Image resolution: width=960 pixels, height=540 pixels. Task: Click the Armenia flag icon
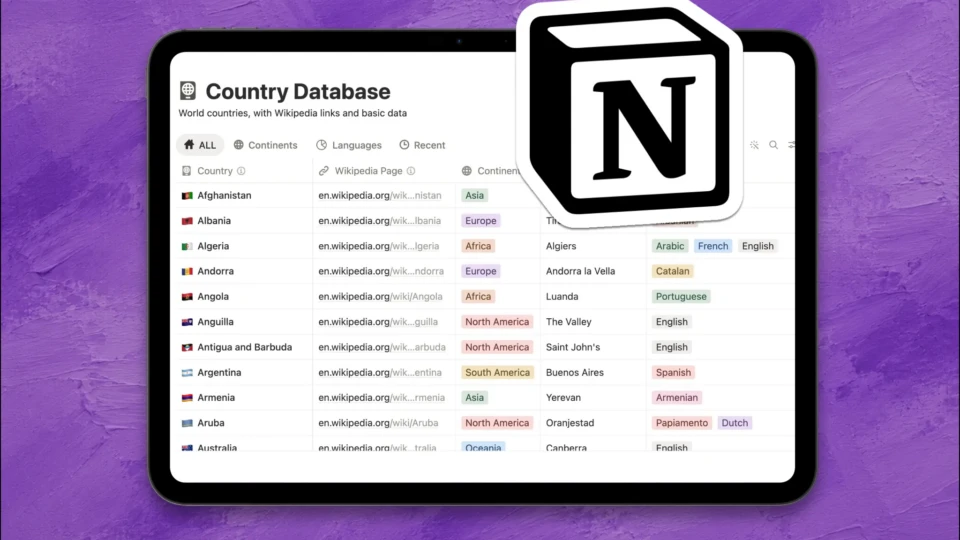pyautogui.click(x=187, y=398)
